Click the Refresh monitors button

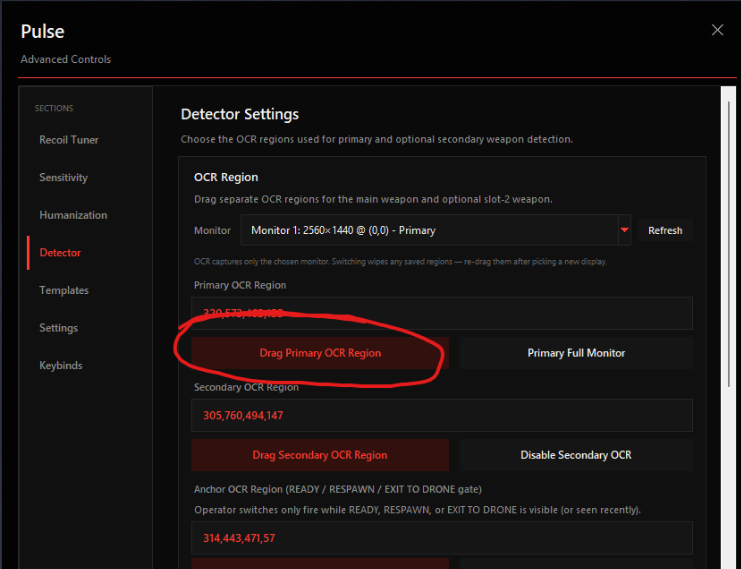tap(665, 231)
